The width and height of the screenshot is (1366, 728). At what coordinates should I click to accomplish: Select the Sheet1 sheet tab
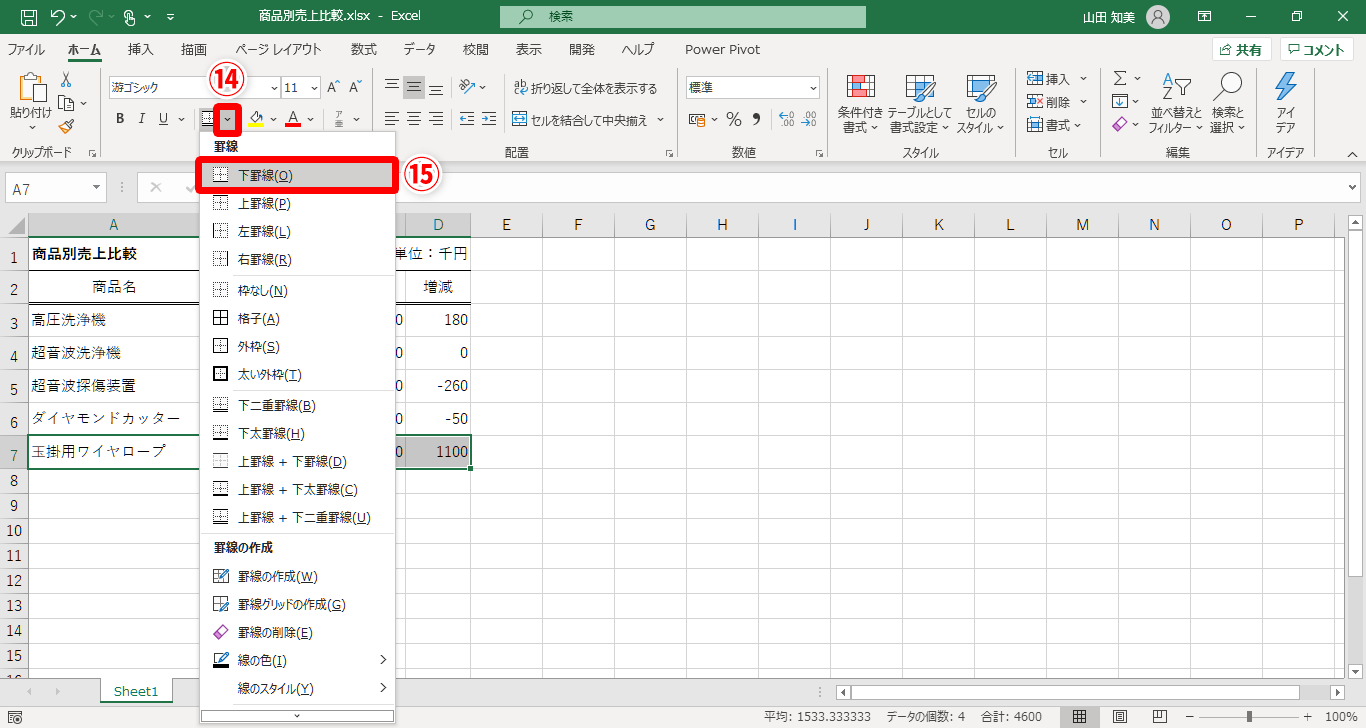[x=136, y=691]
